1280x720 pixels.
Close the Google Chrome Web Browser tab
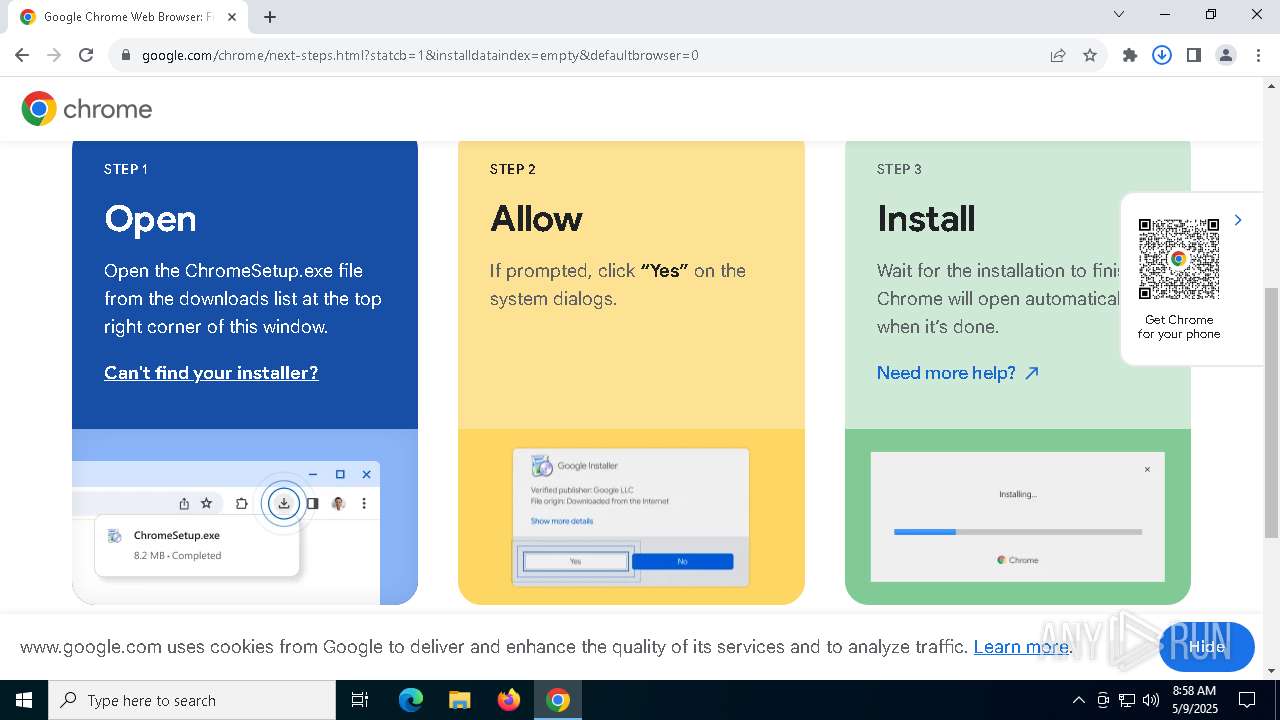(x=232, y=17)
